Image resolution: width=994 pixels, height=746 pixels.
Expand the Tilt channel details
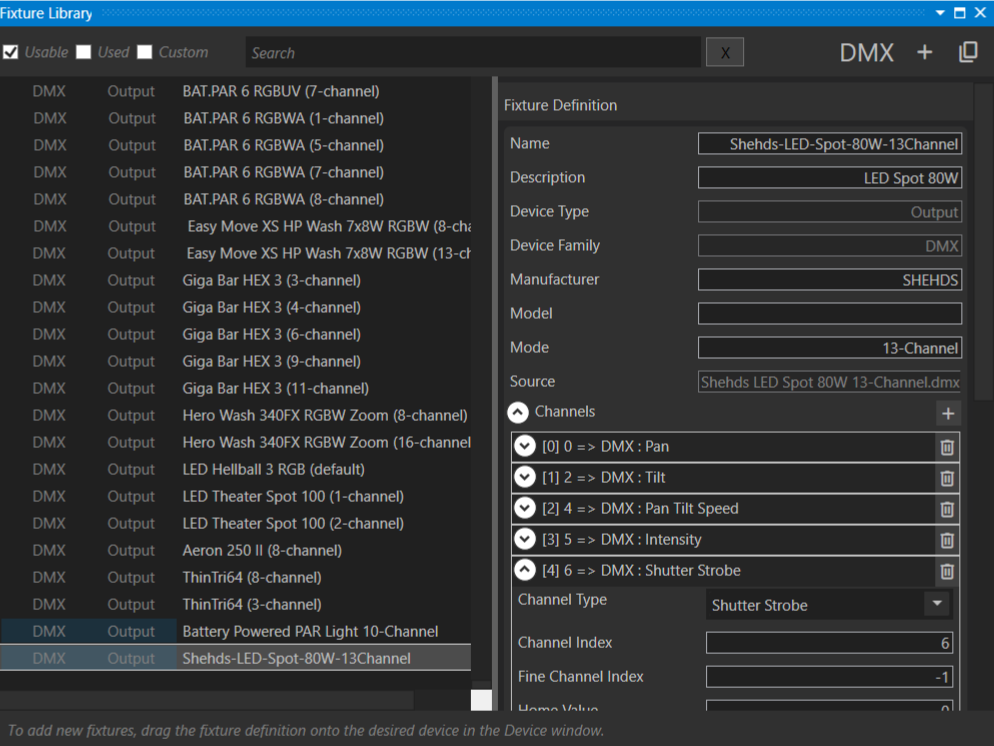525,477
